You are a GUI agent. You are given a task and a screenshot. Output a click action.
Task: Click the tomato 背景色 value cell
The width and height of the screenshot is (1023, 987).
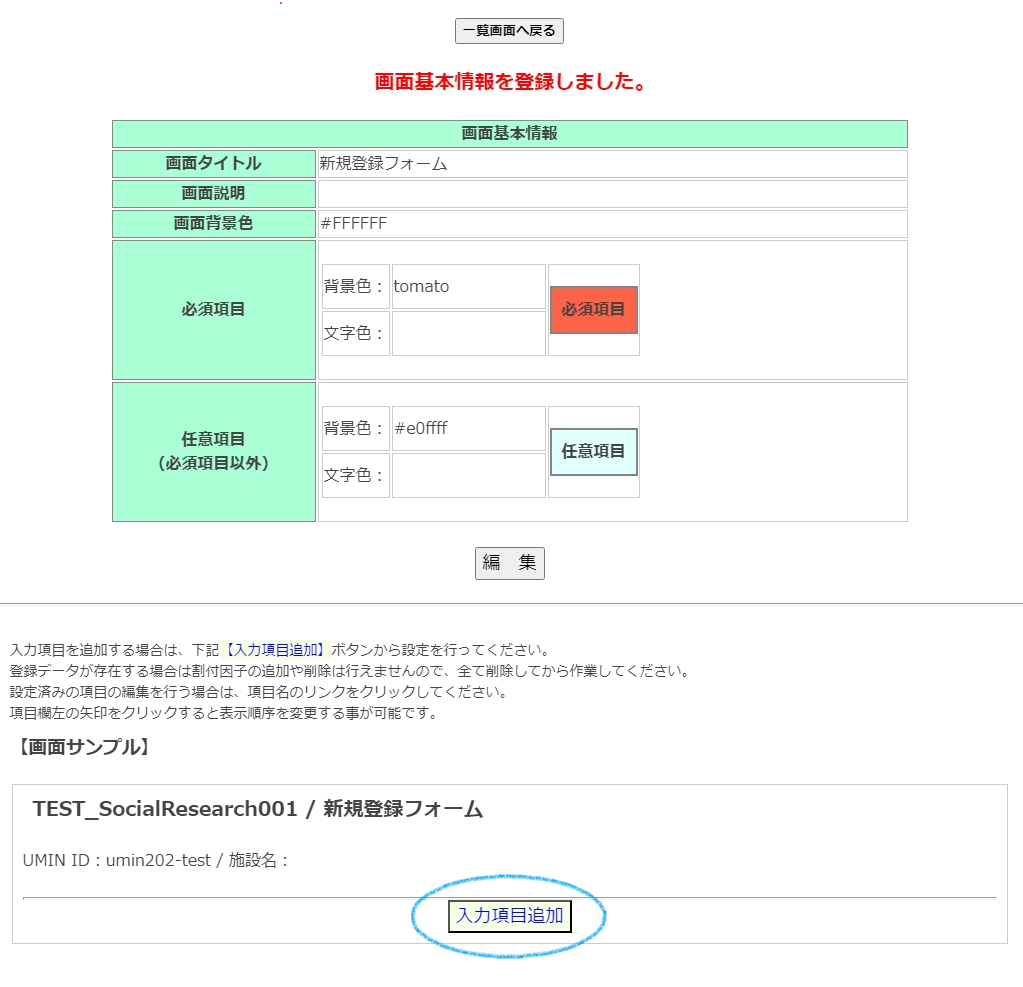pos(468,287)
